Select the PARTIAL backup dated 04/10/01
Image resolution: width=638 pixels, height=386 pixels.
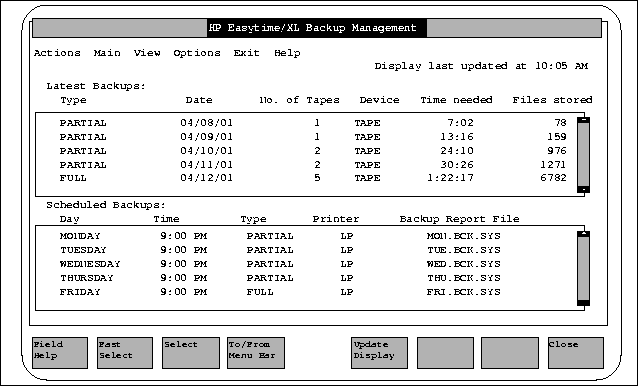click(313, 151)
